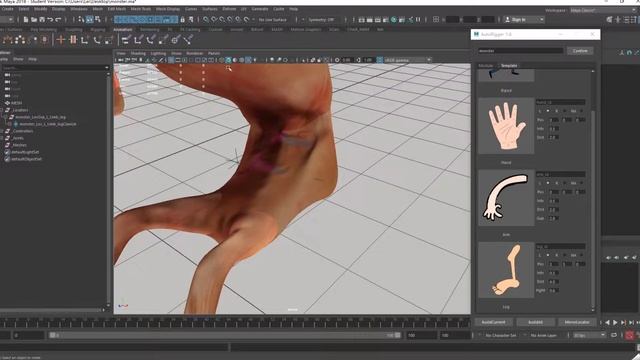Click the time range slider bar
This screenshot has width=640, height=360.
pyautogui.click(x=226, y=336)
